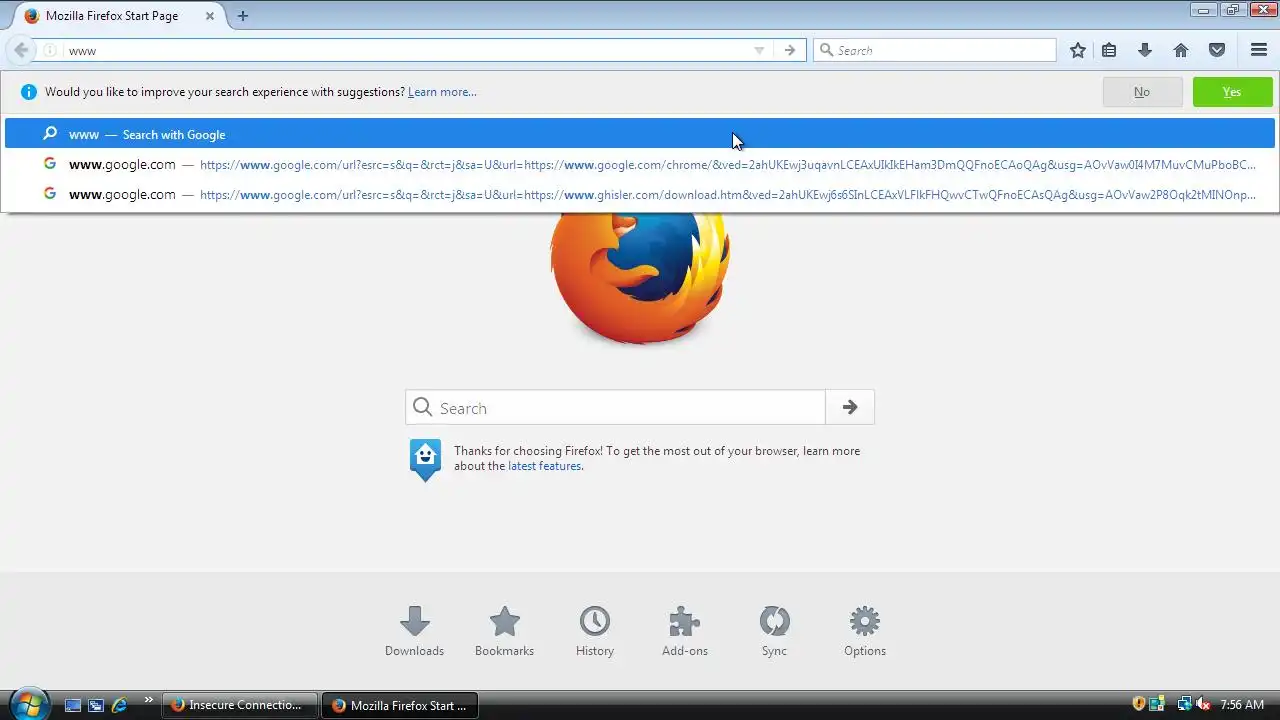Click the Go arrow in address bar

point(790,50)
